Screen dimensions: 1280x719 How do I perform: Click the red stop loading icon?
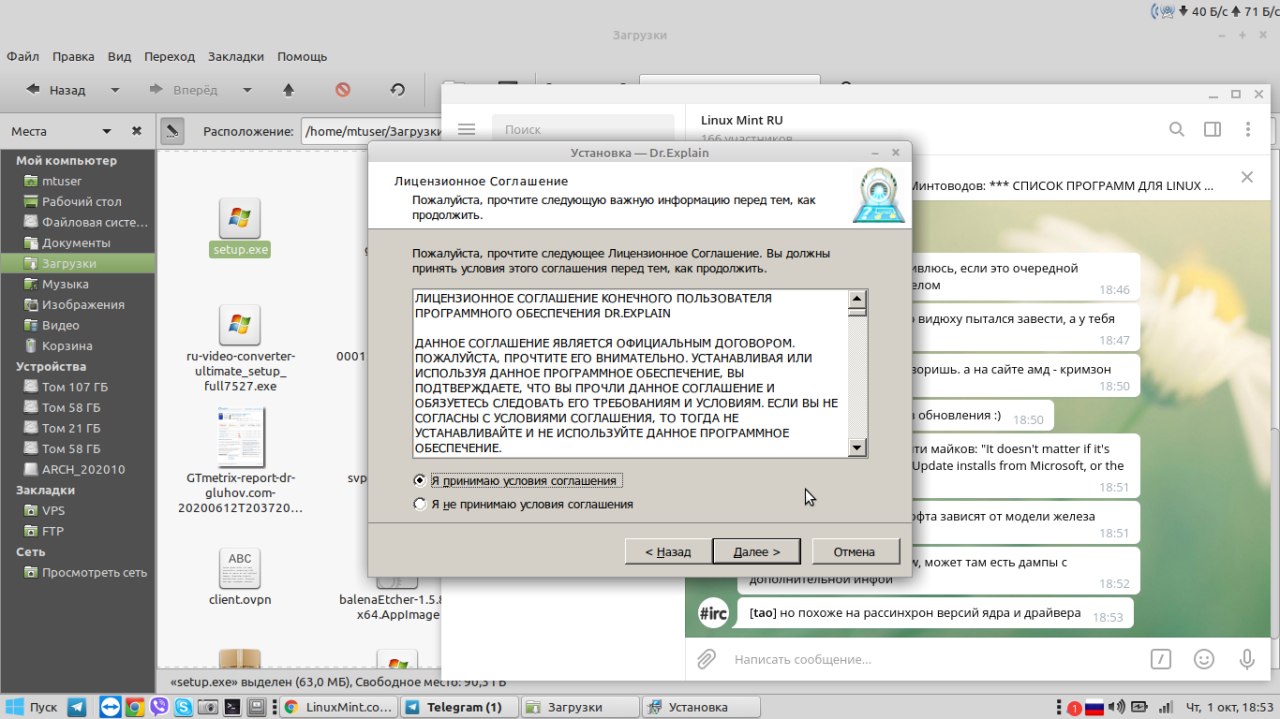point(343,90)
